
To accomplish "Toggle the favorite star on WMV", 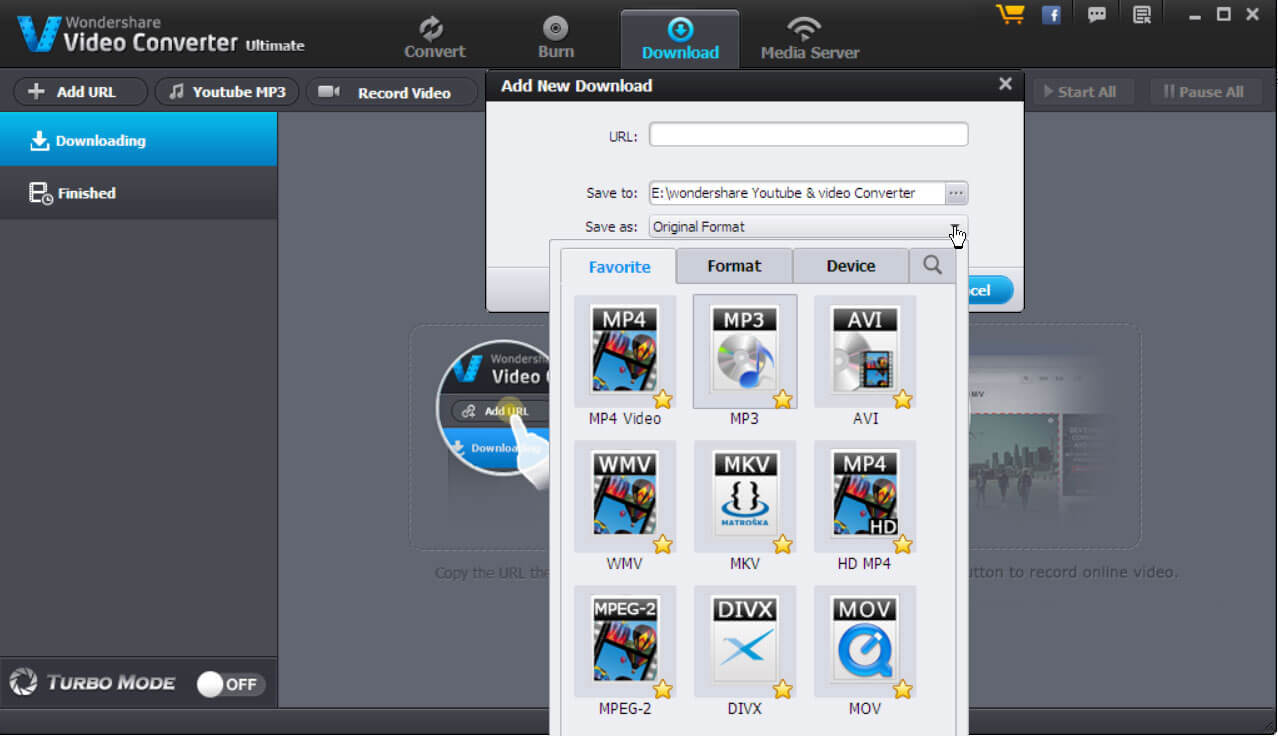I will tap(663, 544).
